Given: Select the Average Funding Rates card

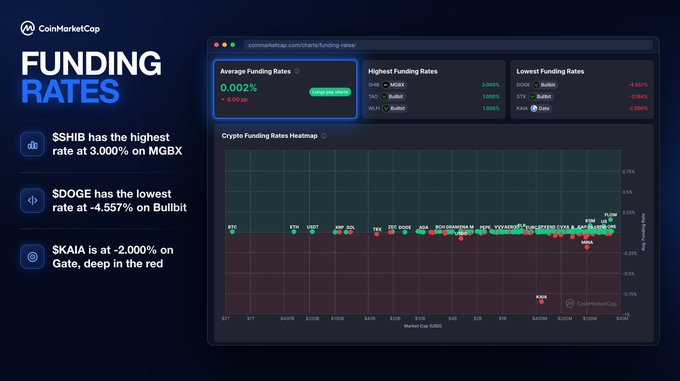Looking at the screenshot, I should [x=285, y=89].
